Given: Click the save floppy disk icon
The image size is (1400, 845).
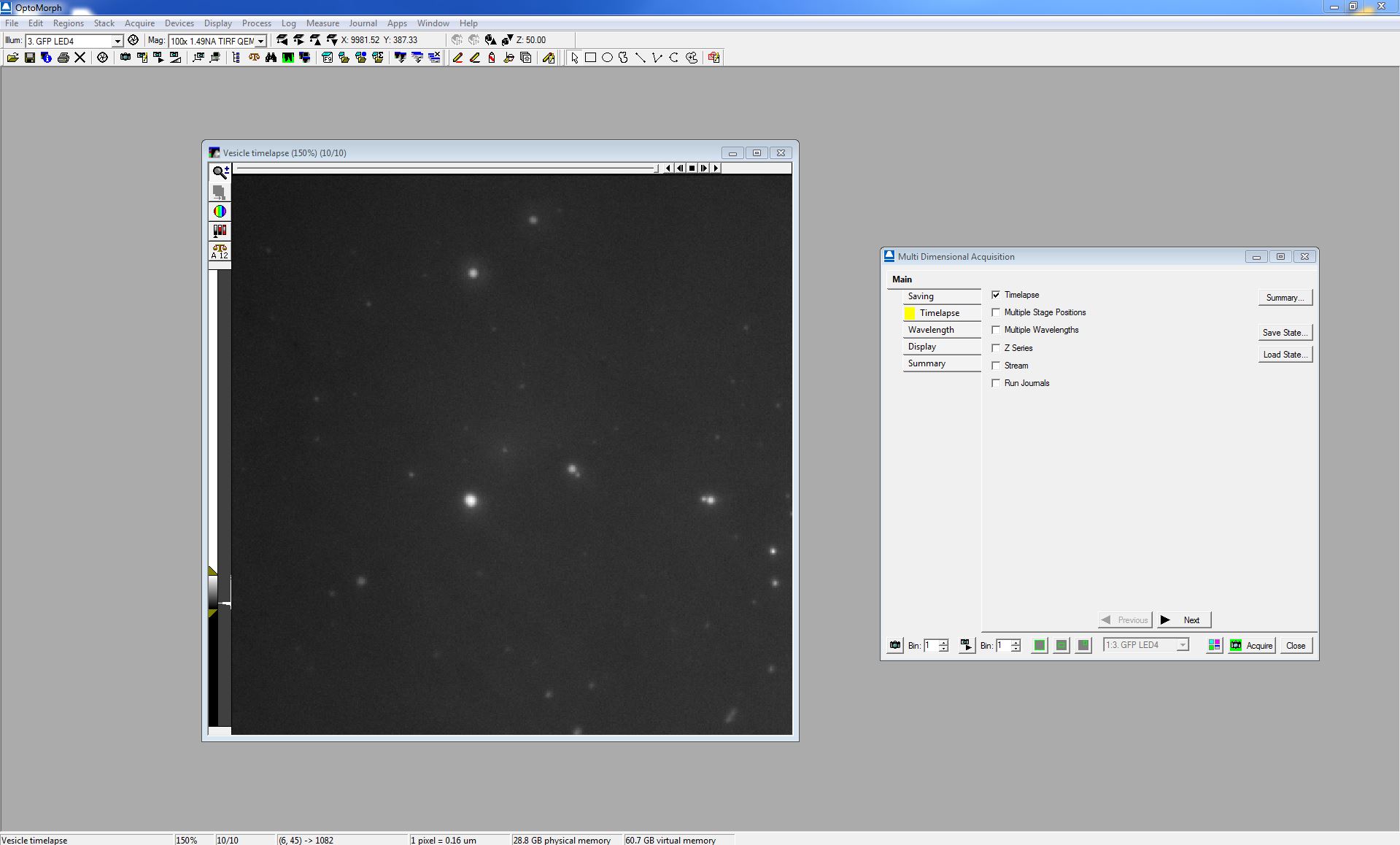Looking at the screenshot, I should click(30, 58).
